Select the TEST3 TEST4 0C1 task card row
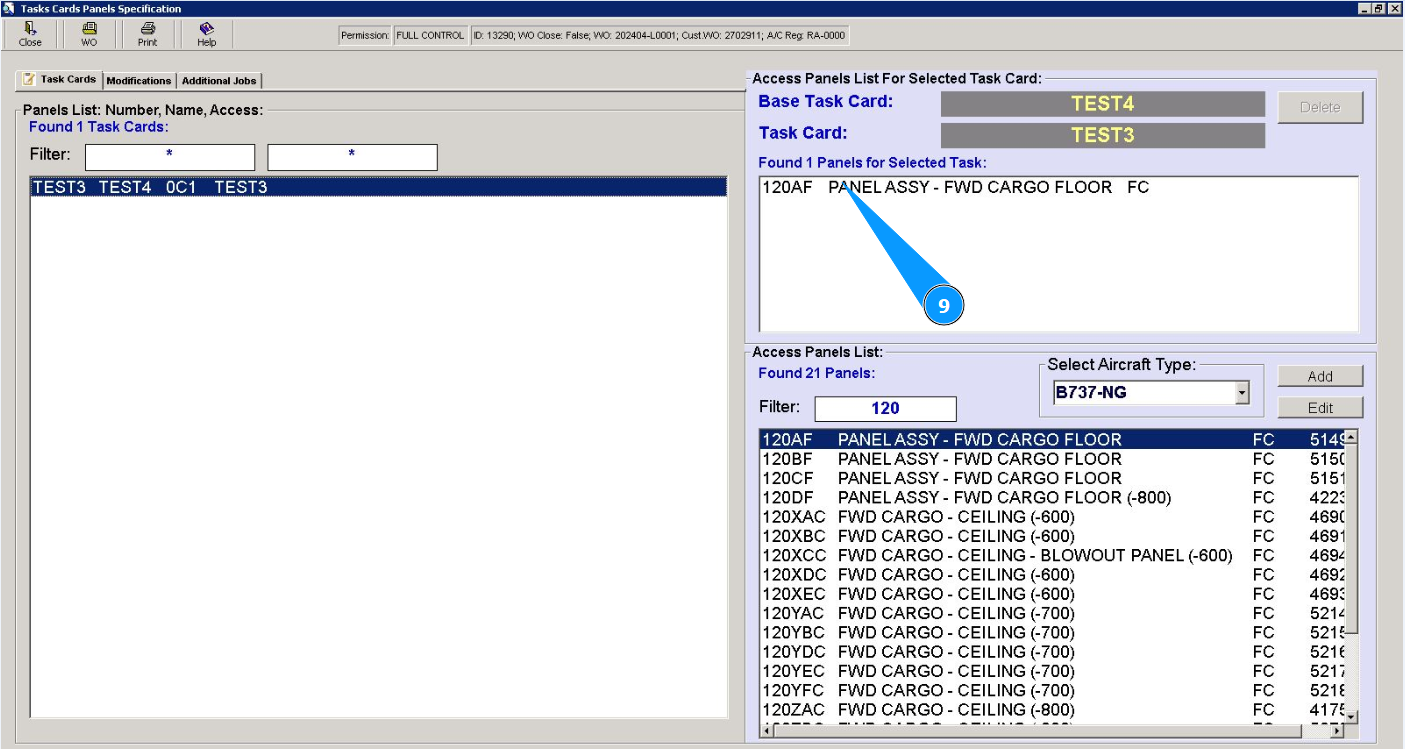The height and width of the screenshot is (749, 1405). [379, 187]
